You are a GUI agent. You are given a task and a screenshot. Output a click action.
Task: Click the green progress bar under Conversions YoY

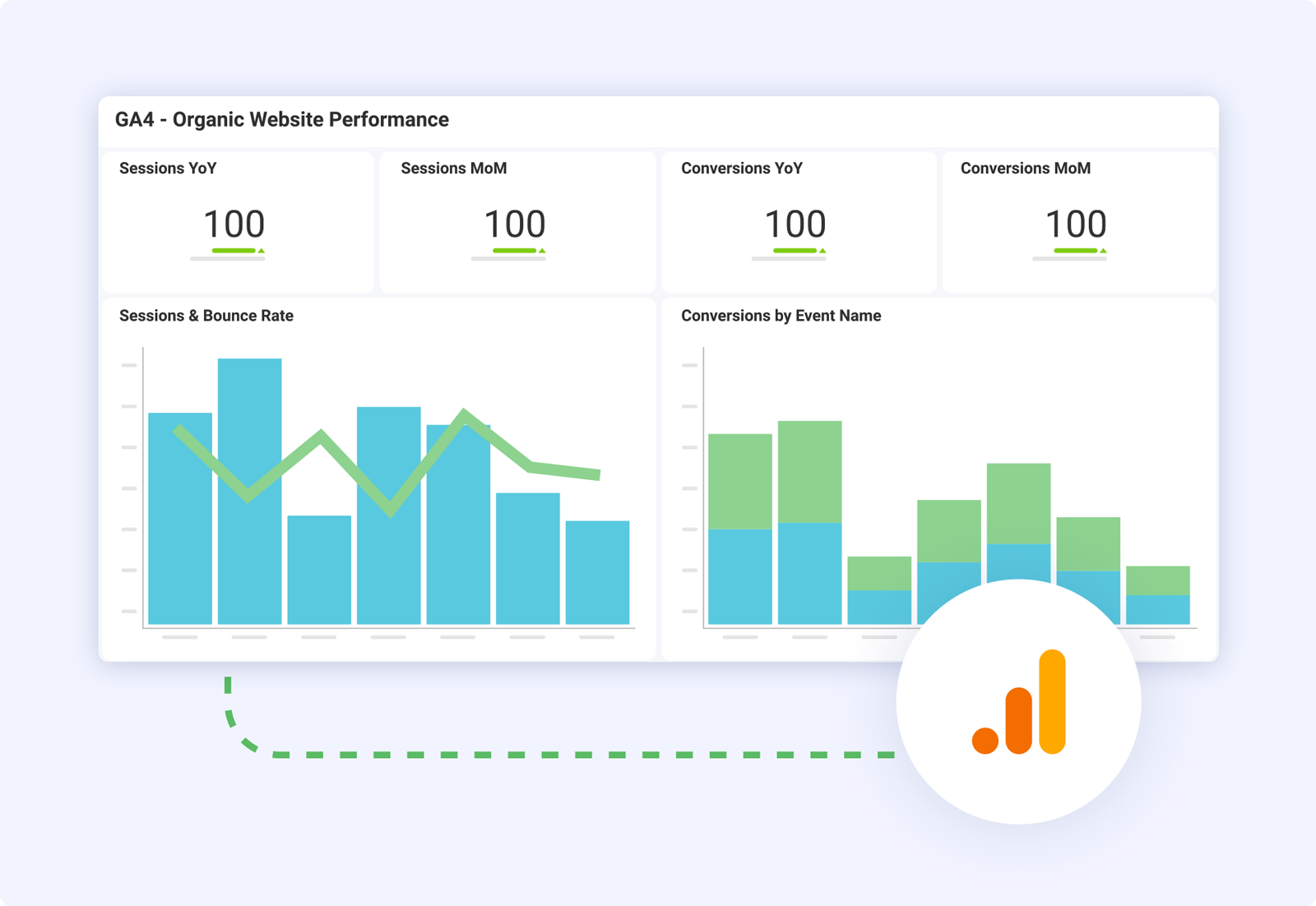click(x=795, y=250)
